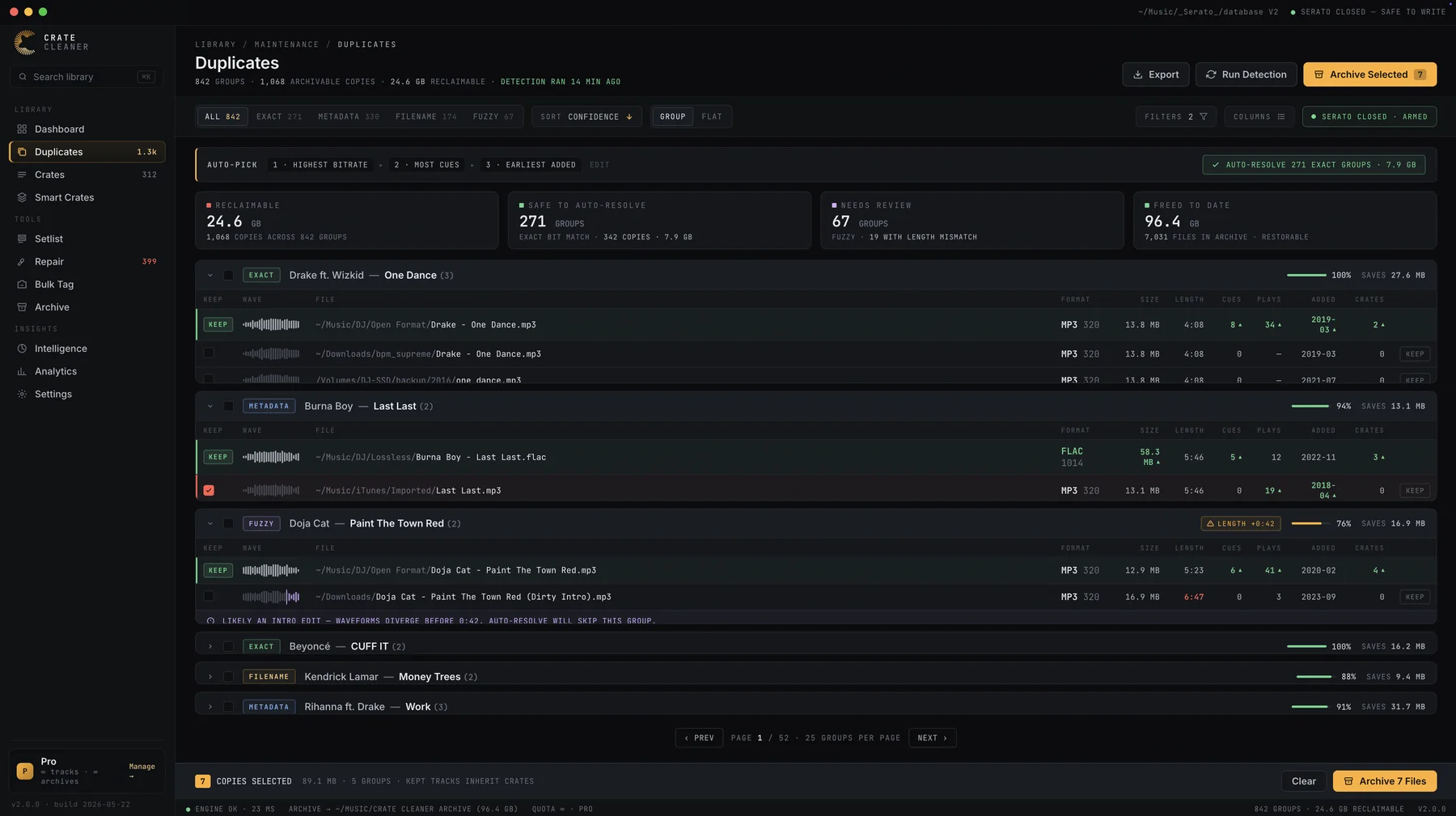The width and height of the screenshot is (1456, 816).
Task: Click the Repair wrench icon
Action: coord(22,261)
